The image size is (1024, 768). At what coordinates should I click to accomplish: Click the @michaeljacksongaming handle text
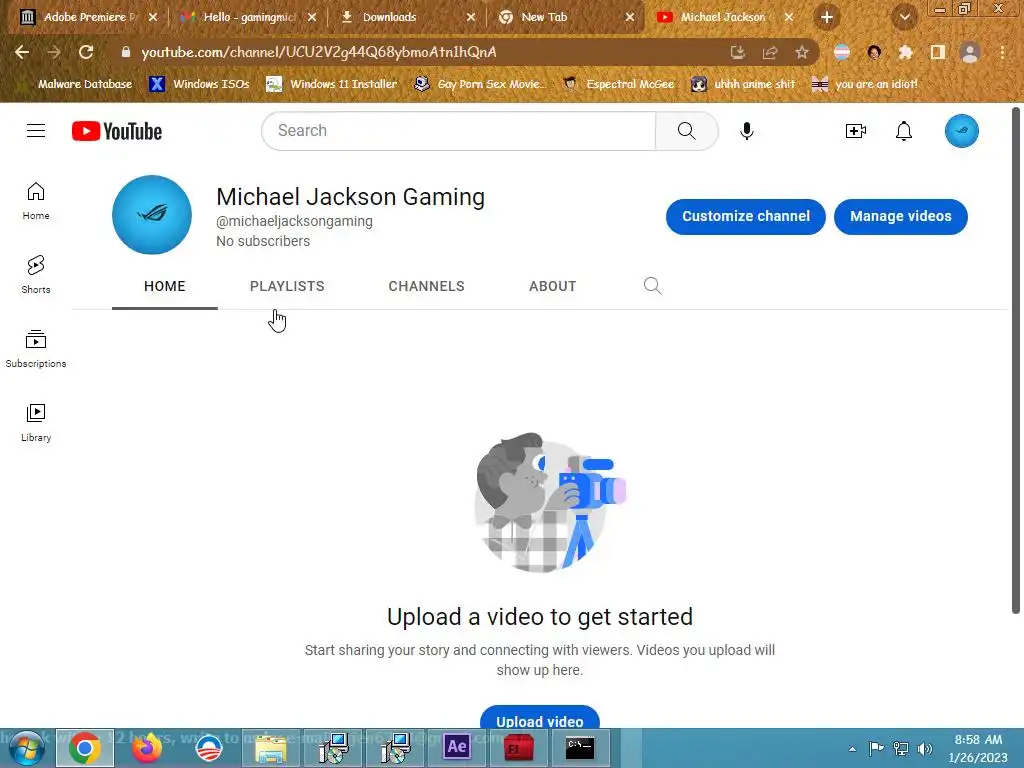coord(295,221)
